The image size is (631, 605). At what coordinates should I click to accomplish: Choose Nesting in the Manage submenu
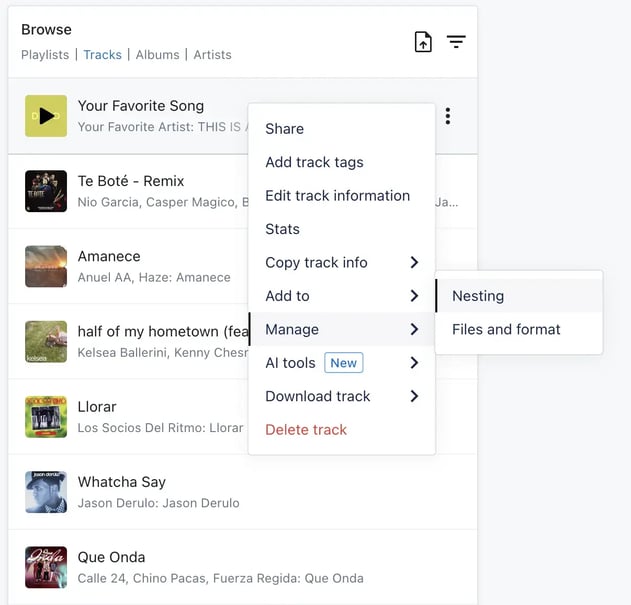pyautogui.click(x=478, y=296)
